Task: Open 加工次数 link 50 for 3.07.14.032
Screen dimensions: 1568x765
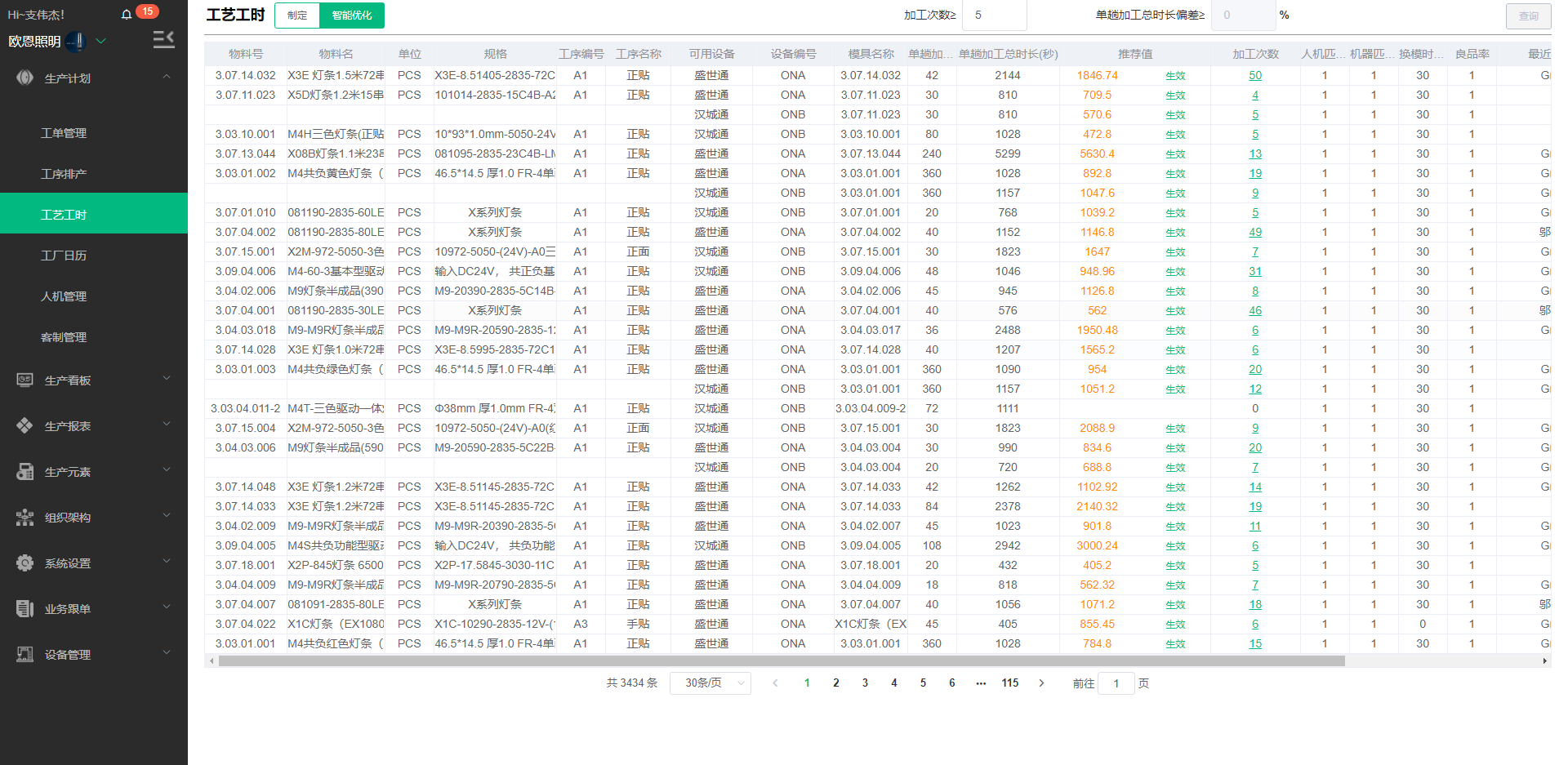Action: point(1255,76)
